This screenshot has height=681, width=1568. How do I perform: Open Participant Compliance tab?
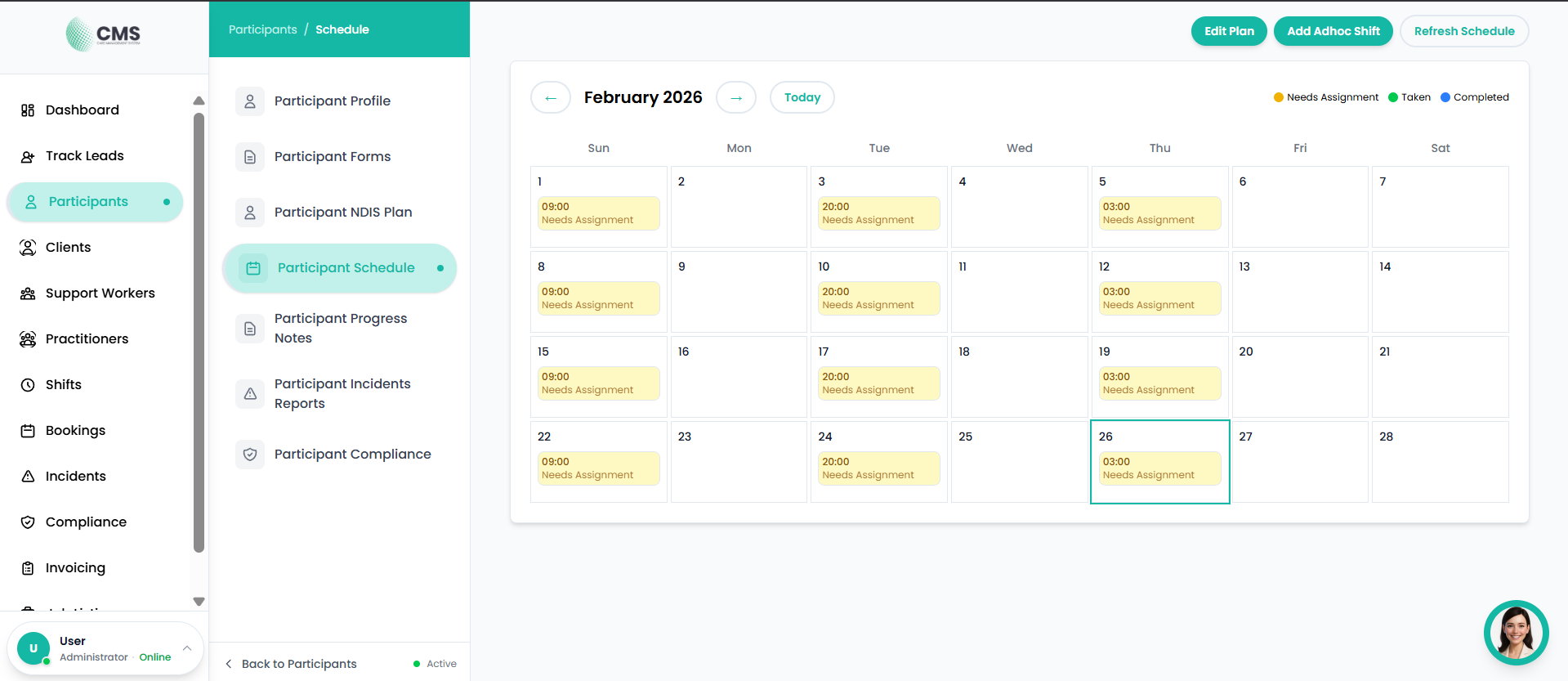point(339,455)
